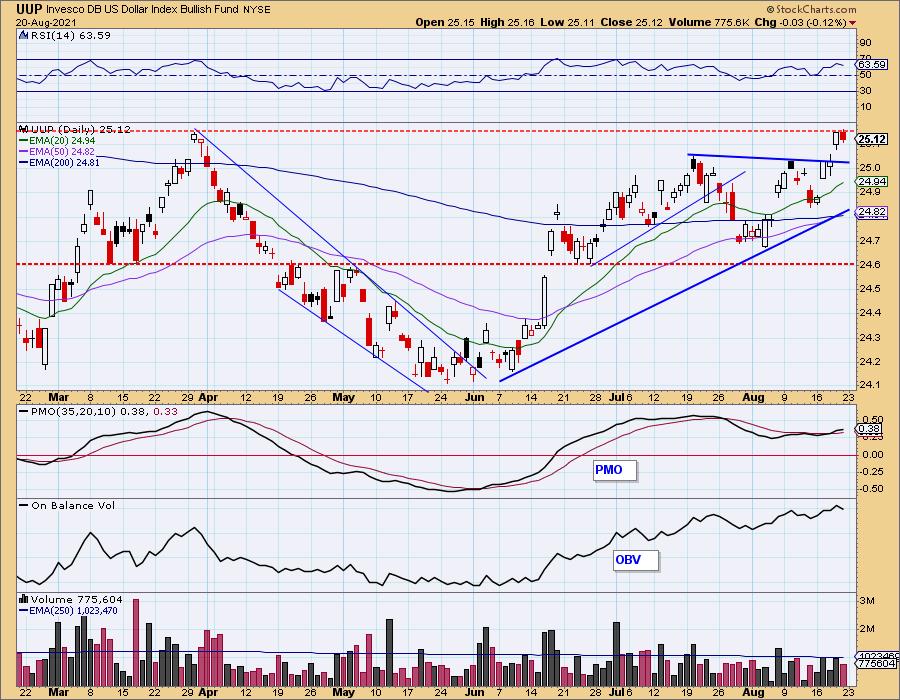Click the PMO(35,20,10) indicator label
Screen dimensions: 900x700
click(x=98, y=411)
